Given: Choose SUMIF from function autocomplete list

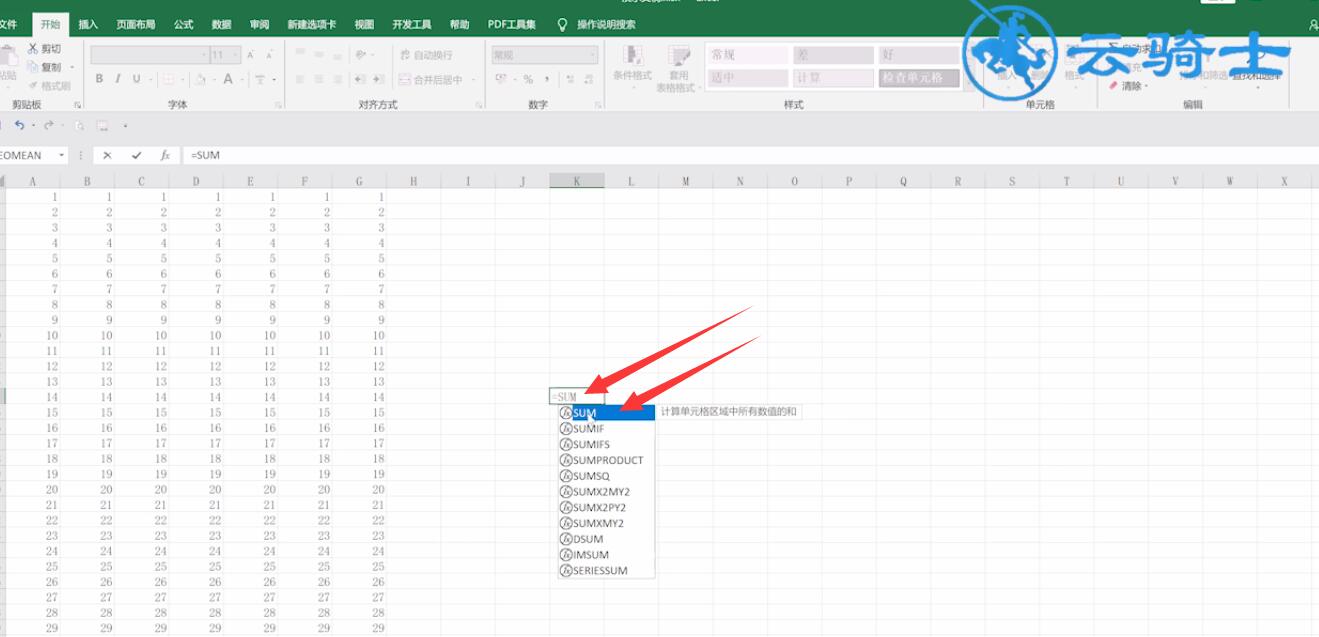Looking at the screenshot, I should [x=606, y=428].
